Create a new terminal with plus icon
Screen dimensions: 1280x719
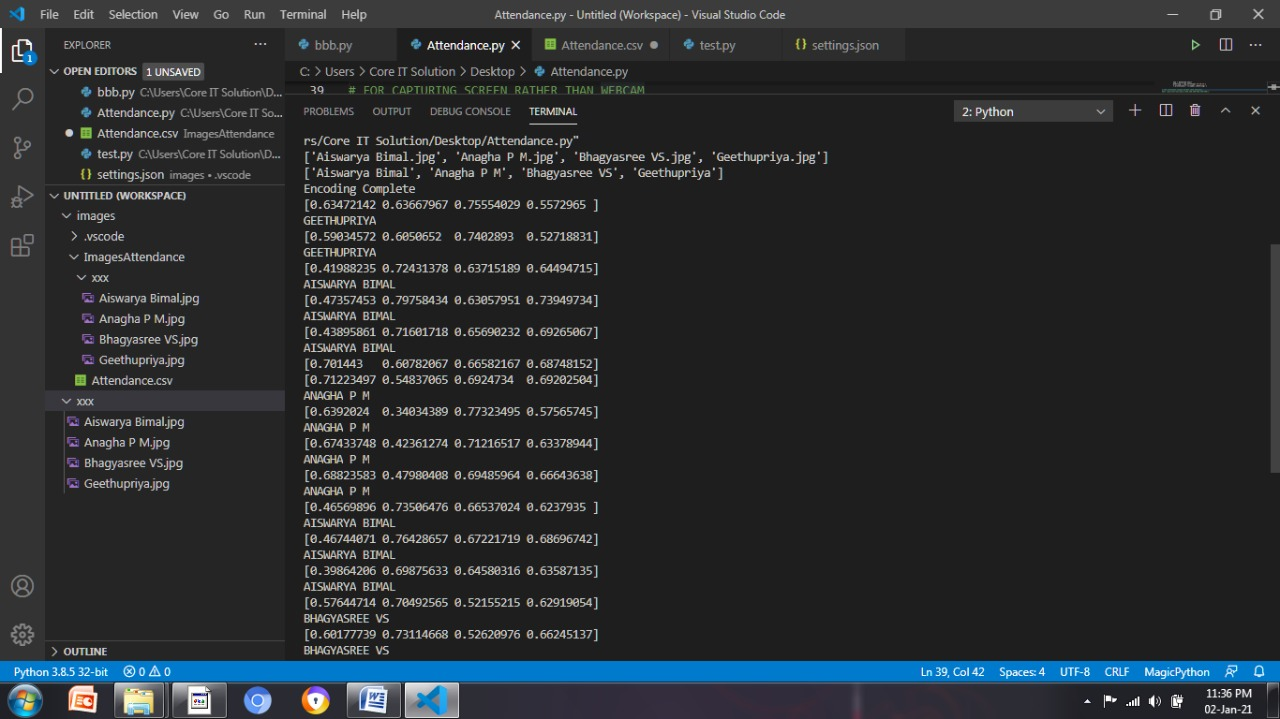pos(1135,111)
